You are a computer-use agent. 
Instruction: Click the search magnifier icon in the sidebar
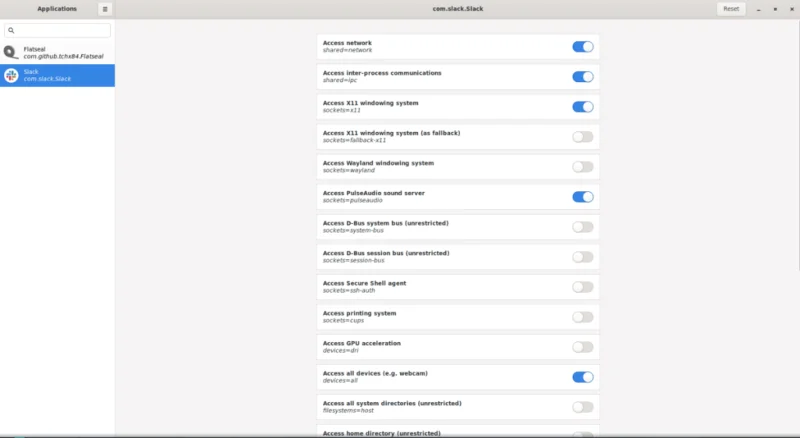(11, 31)
